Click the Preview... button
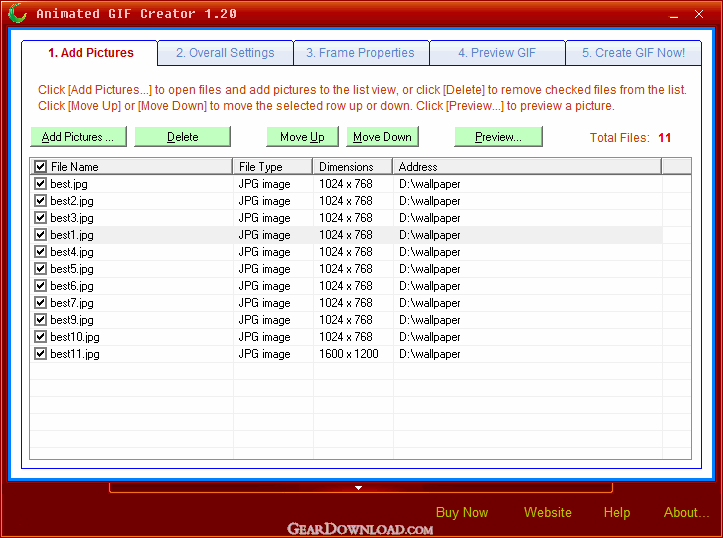 coord(498,137)
